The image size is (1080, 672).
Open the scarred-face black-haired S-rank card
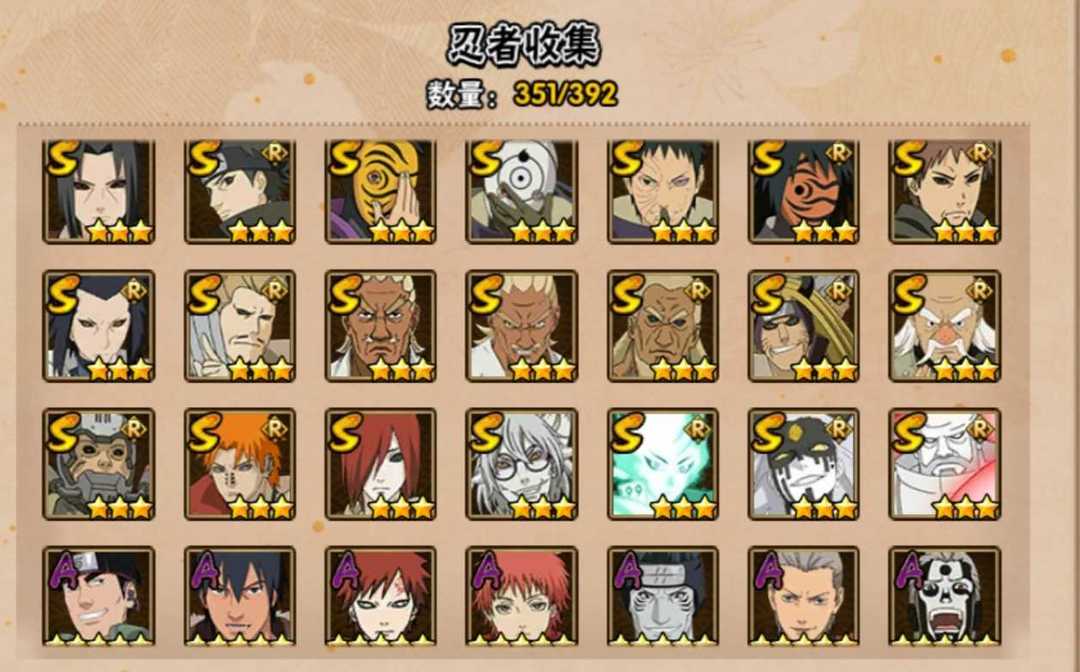coord(663,191)
